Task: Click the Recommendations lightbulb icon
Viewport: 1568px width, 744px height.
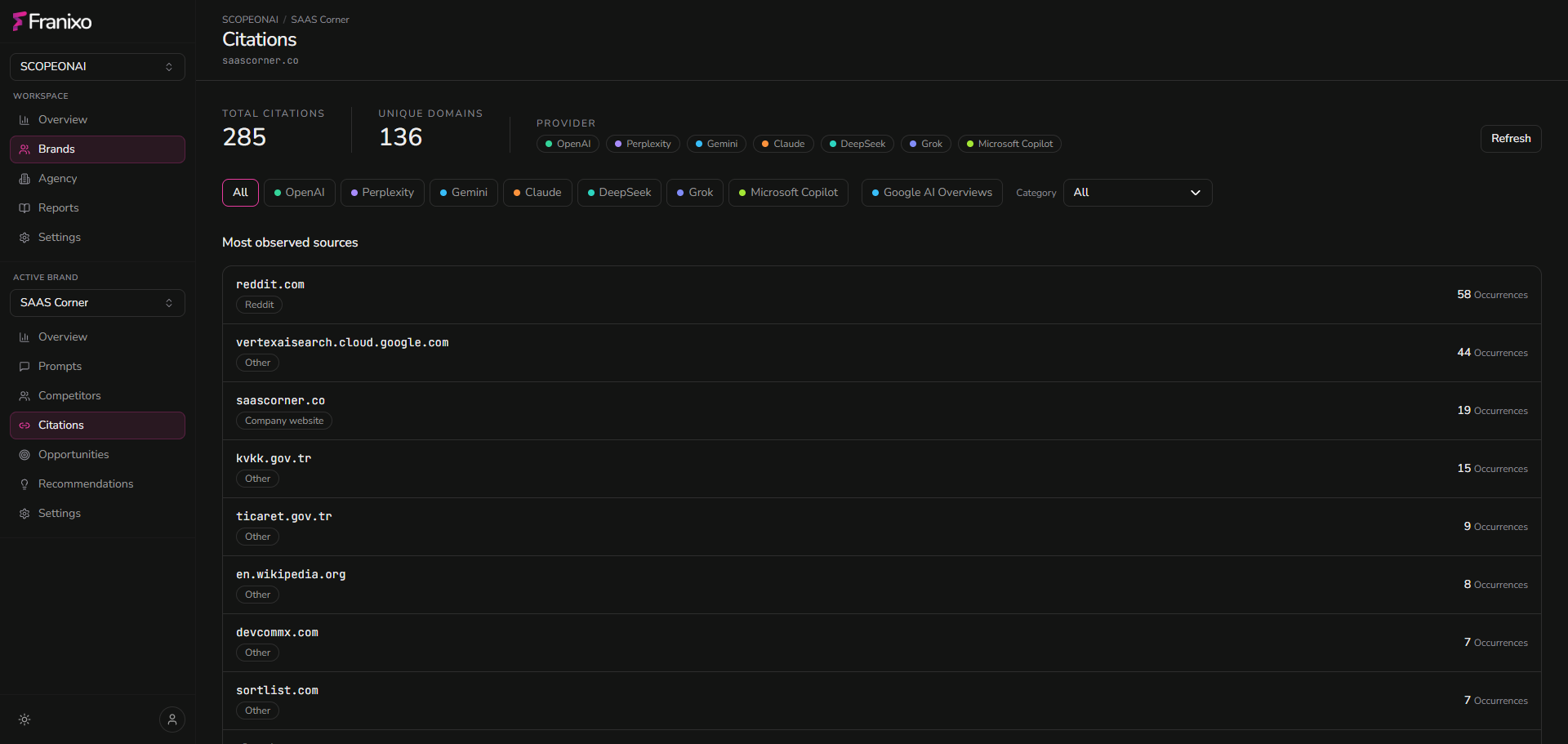Action: pyautogui.click(x=24, y=484)
